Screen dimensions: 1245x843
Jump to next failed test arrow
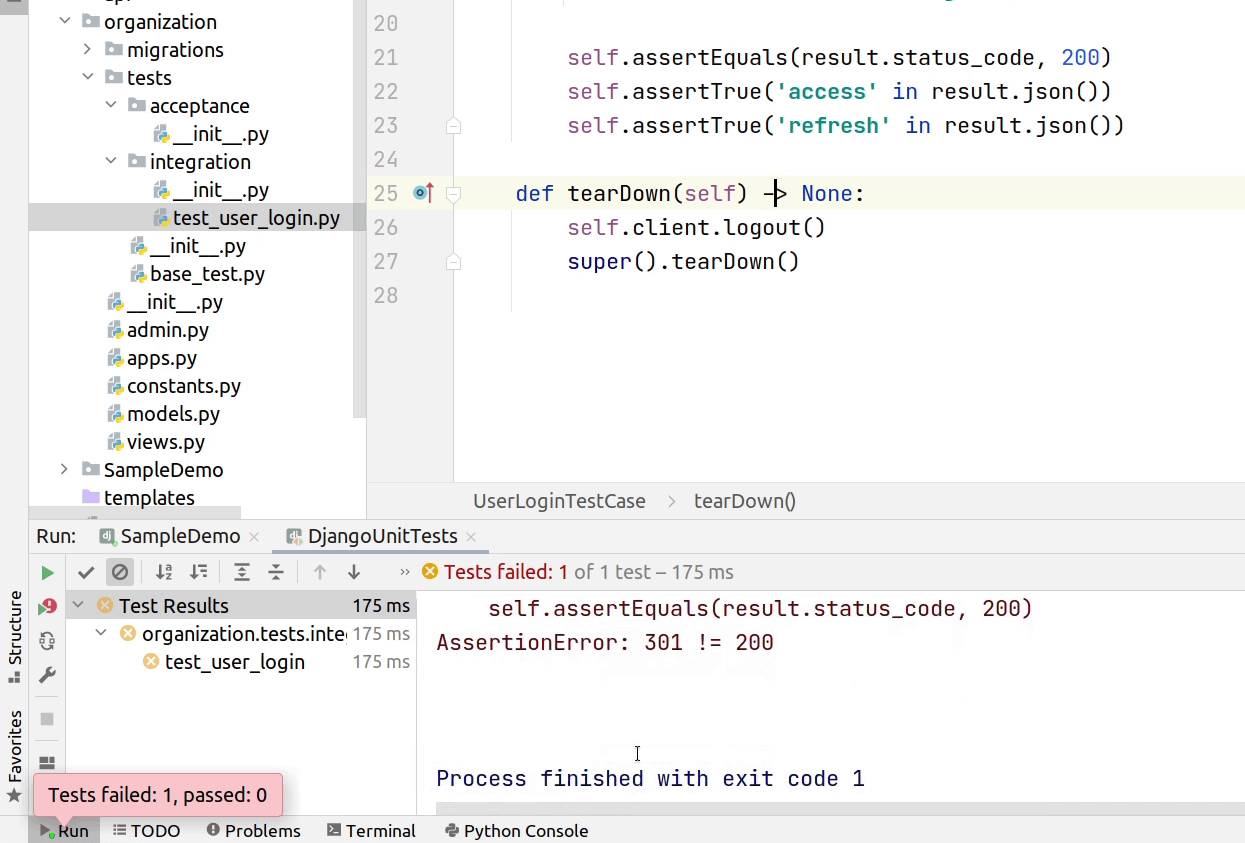[354, 572]
